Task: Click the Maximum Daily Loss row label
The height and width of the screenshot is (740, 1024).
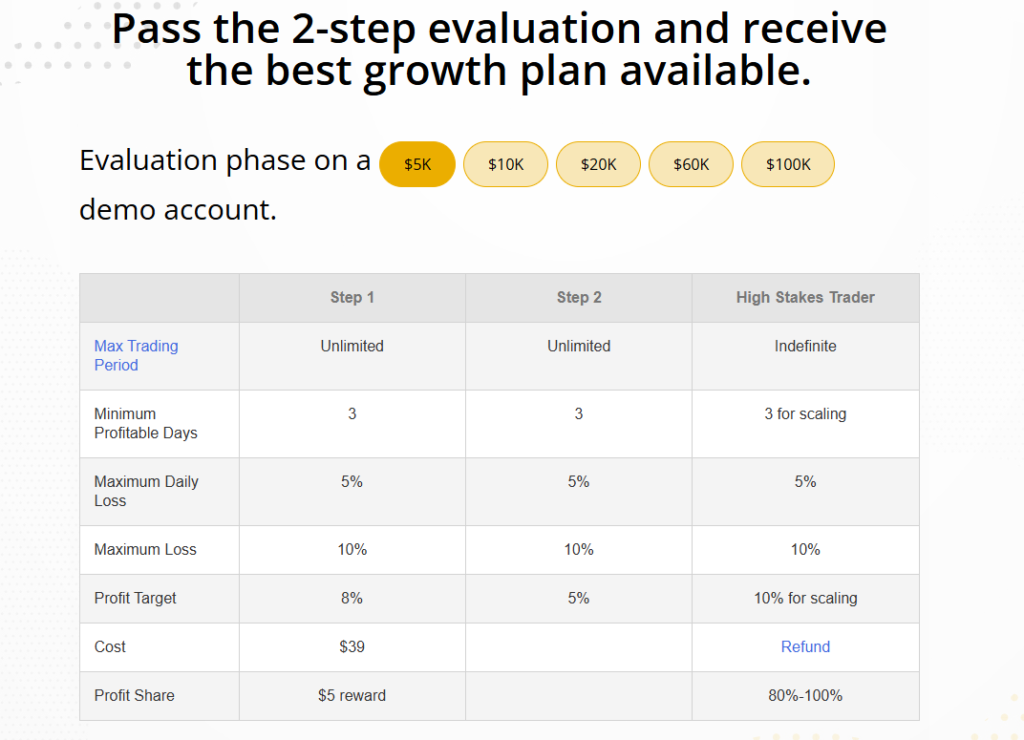Action: pos(146,491)
